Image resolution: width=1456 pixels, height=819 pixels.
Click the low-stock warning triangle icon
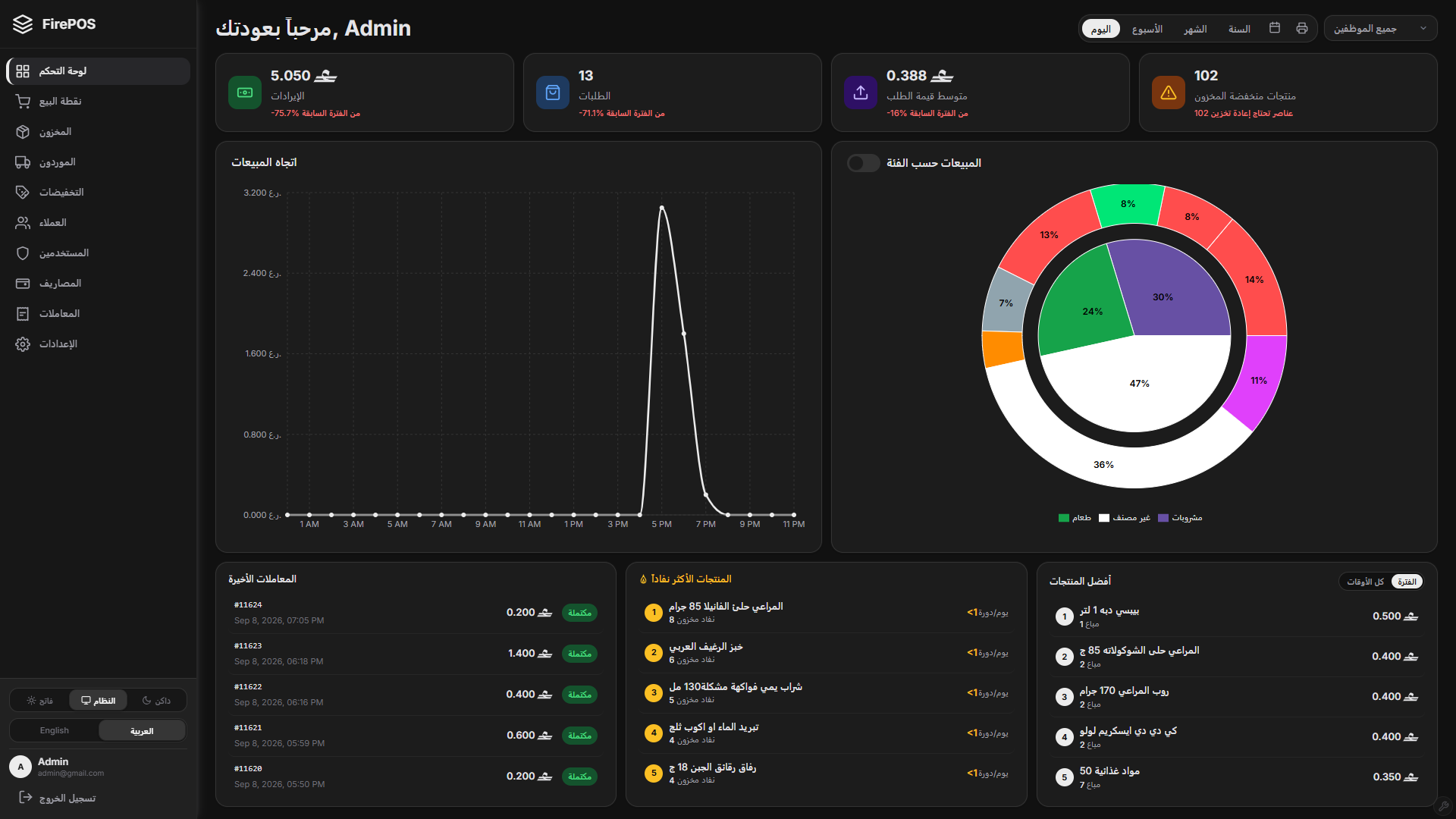coord(1169,93)
